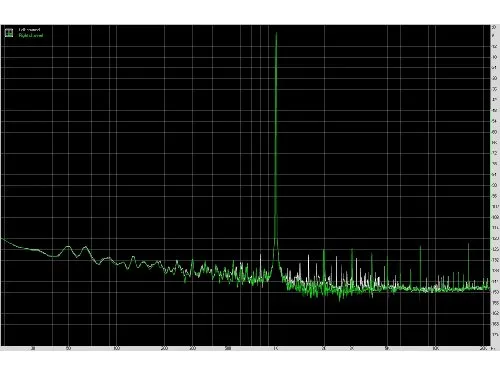The height and width of the screenshot is (375, 500).
Task: Click the 500 Hz frequency axis label
Action: pos(228,349)
